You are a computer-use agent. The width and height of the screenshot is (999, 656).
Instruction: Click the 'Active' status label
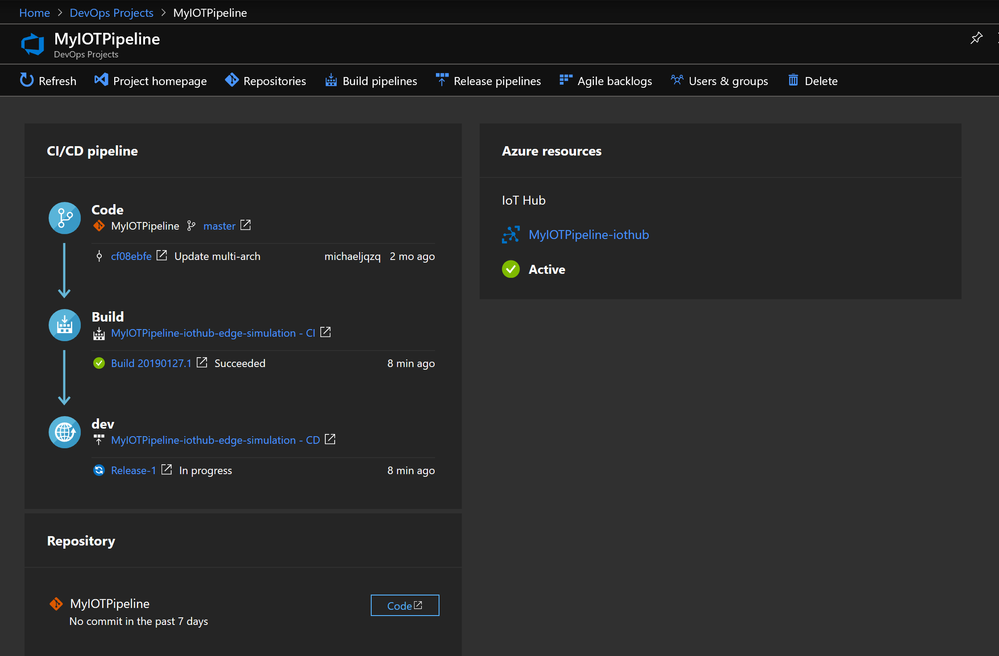click(547, 269)
